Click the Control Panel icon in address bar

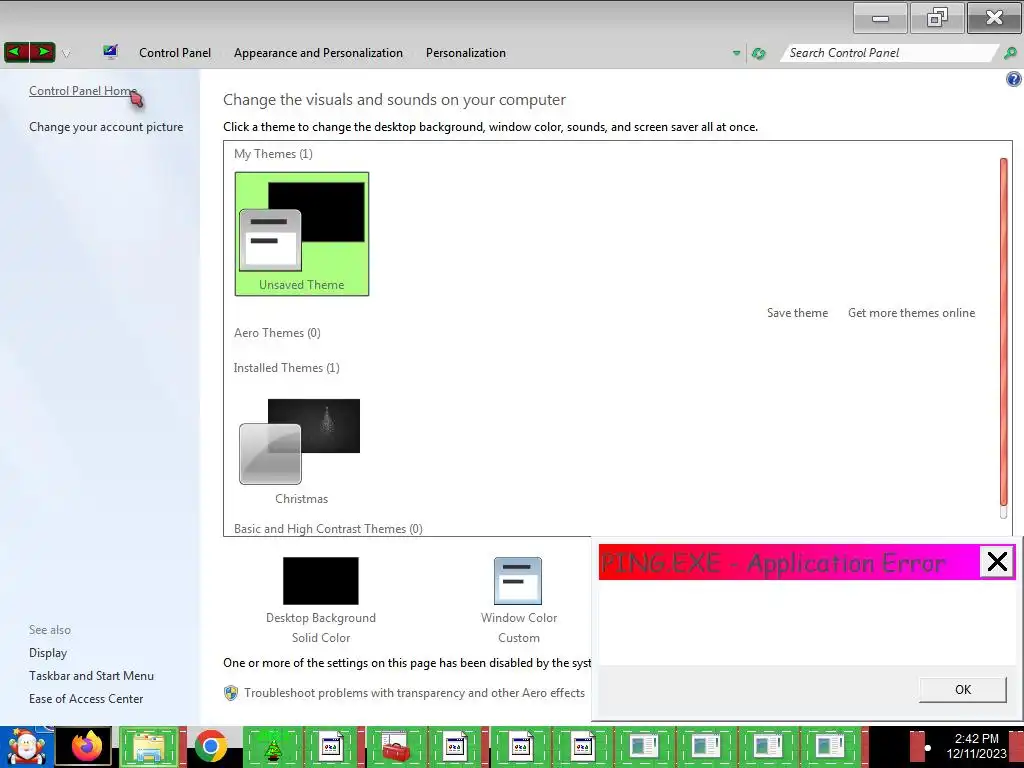click(110, 52)
